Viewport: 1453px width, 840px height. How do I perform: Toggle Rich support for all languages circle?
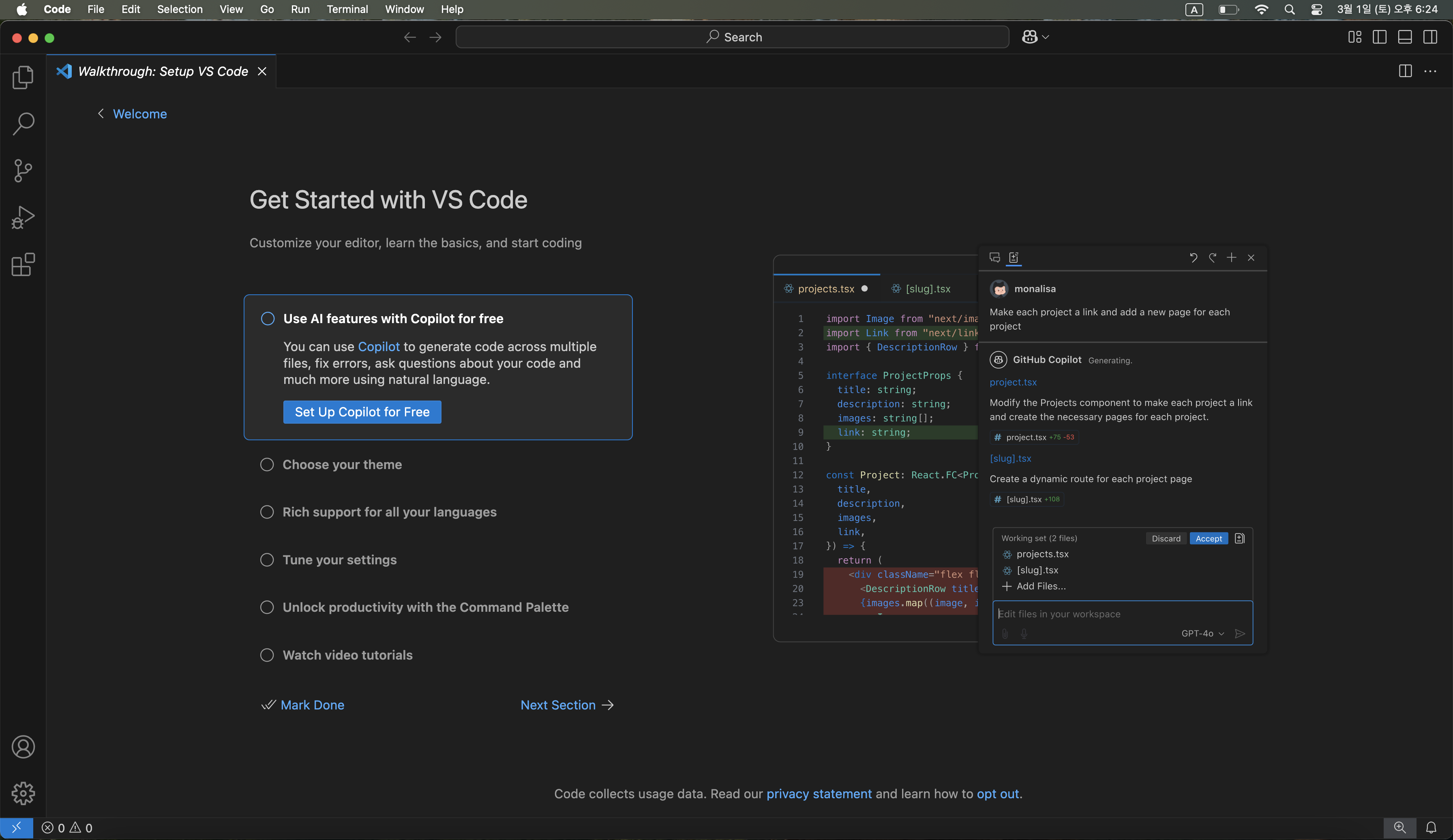pyautogui.click(x=267, y=512)
